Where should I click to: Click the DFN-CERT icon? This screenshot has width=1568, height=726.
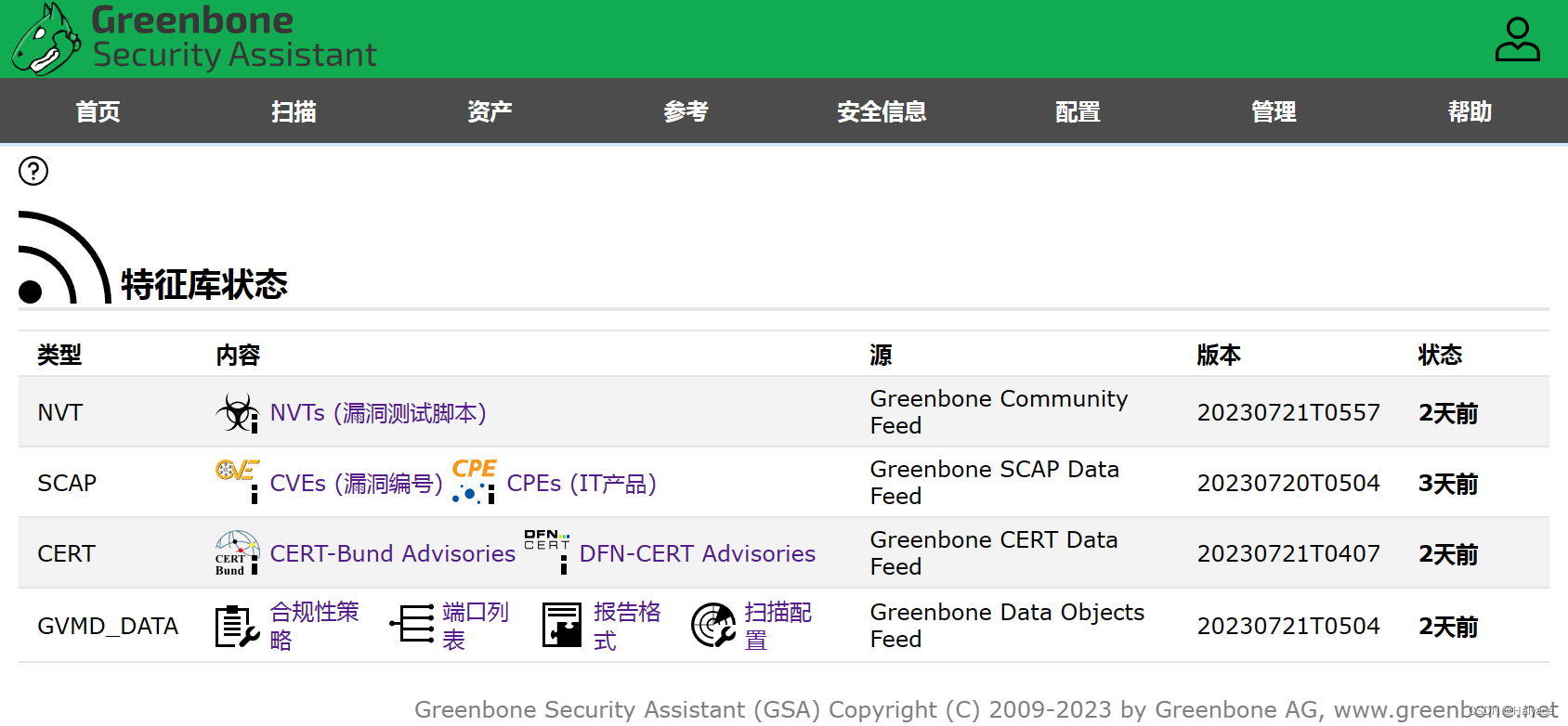pyautogui.click(x=547, y=552)
